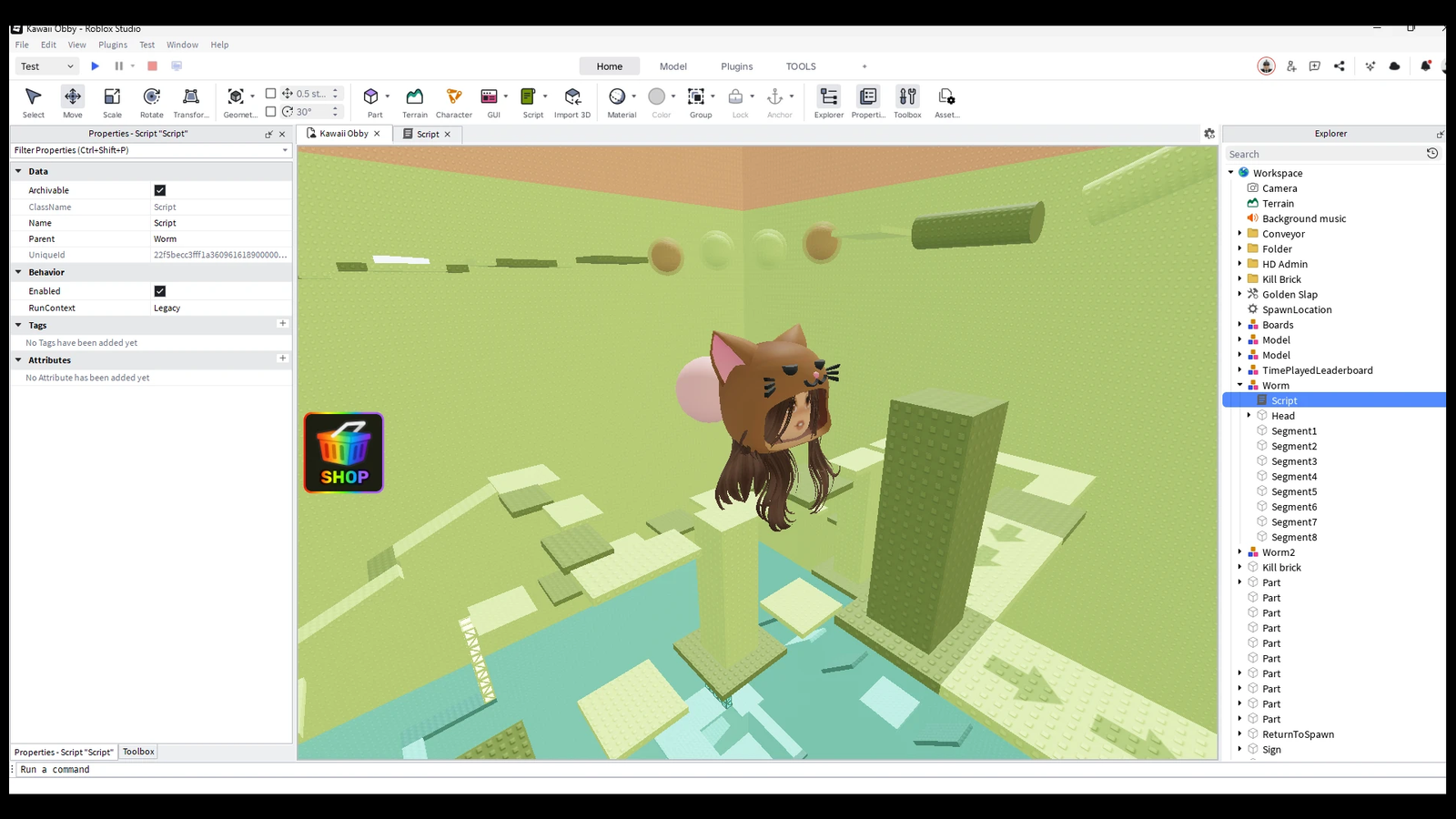Open the notifications bell

point(1426,66)
